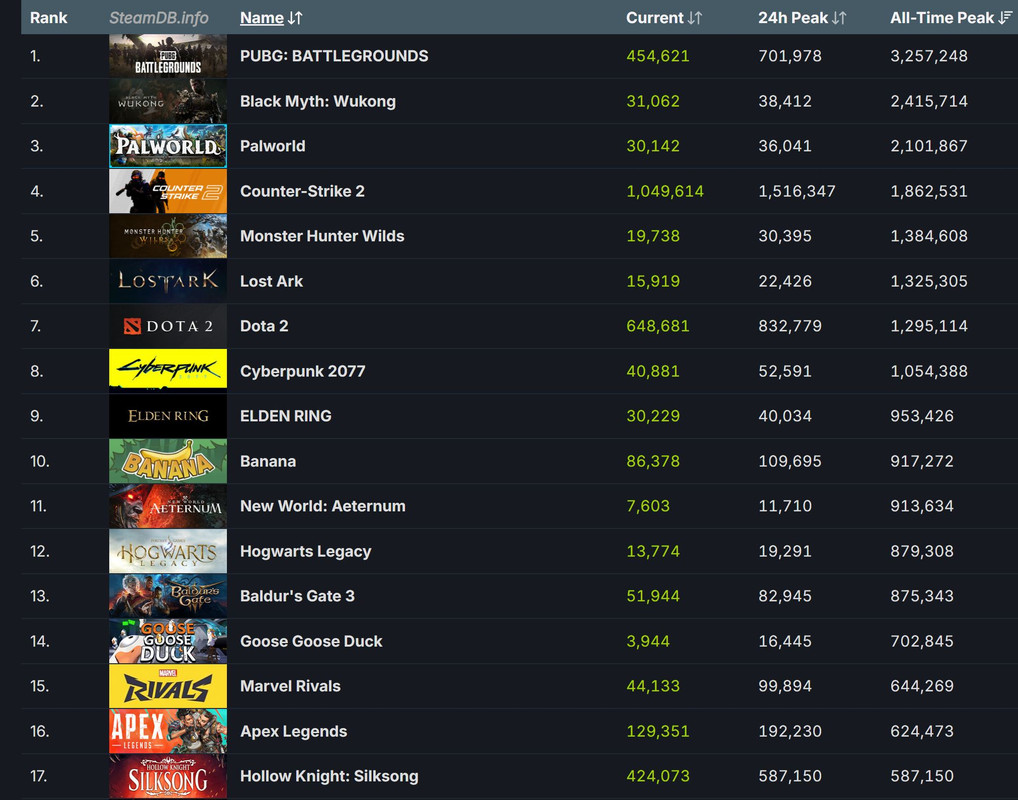The height and width of the screenshot is (800, 1018).
Task: Open the Goose Goose Duck name link
Action: point(311,641)
